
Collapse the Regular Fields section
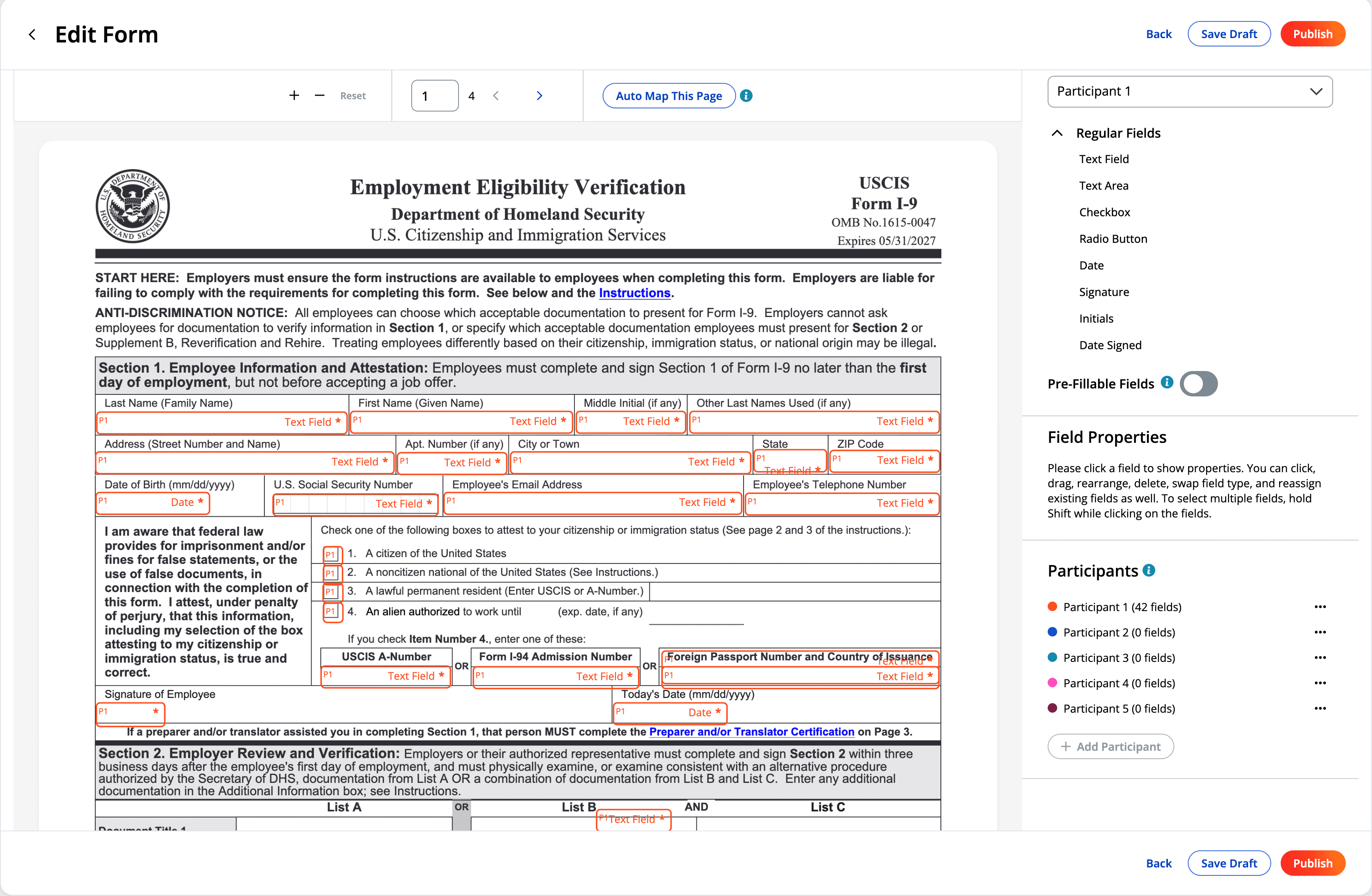coord(1057,133)
